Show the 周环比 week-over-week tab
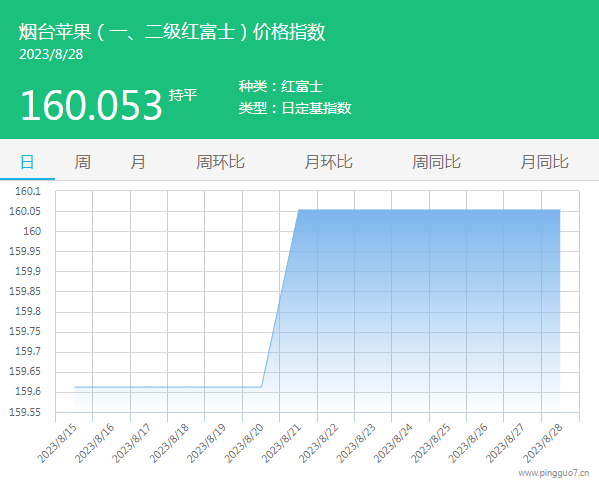Image resolution: width=599 pixels, height=484 pixels. click(x=220, y=162)
